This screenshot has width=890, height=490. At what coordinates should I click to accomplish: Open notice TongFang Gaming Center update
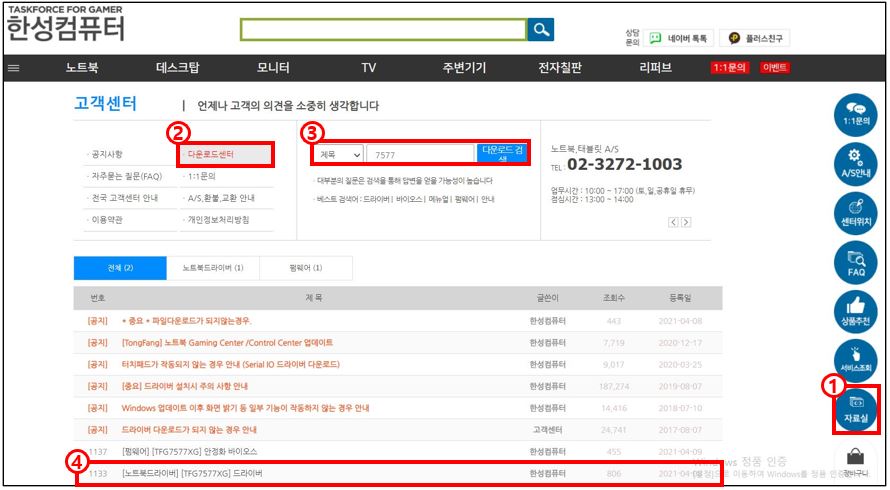[x=227, y=343]
